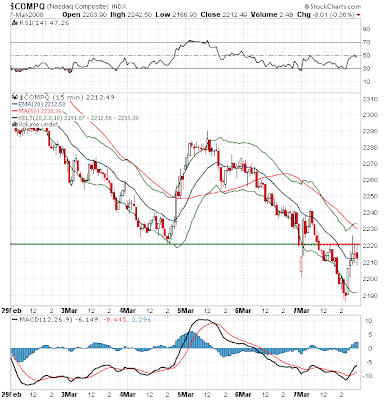Click the MA(50) 2230.36 legend entry
Screen dimensions: 388x400
[x=39, y=111]
